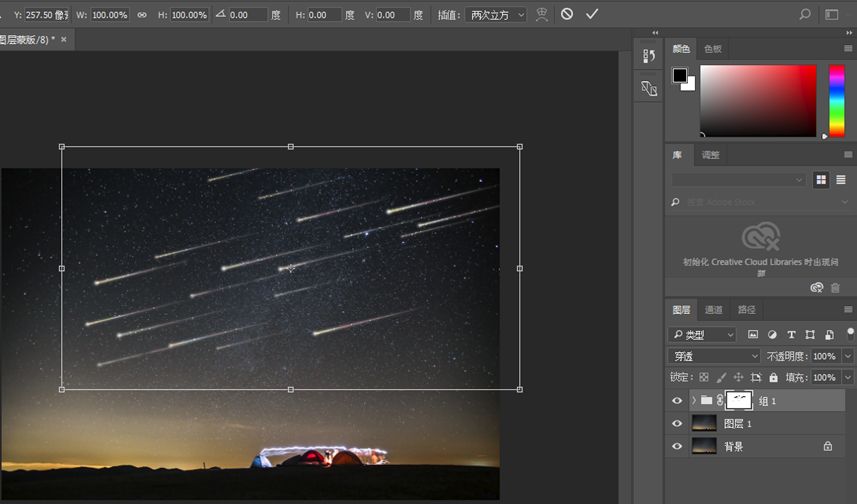This screenshot has width=857, height=504.
Task: Click the mask link icon on 组 1
Action: coord(720,401)
